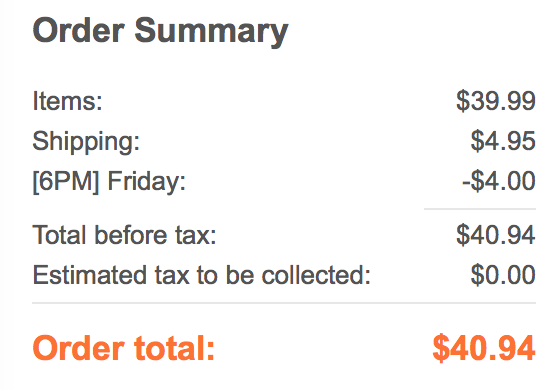
Task: Select the $40.94 total before tax value
Action: point(496,235)
